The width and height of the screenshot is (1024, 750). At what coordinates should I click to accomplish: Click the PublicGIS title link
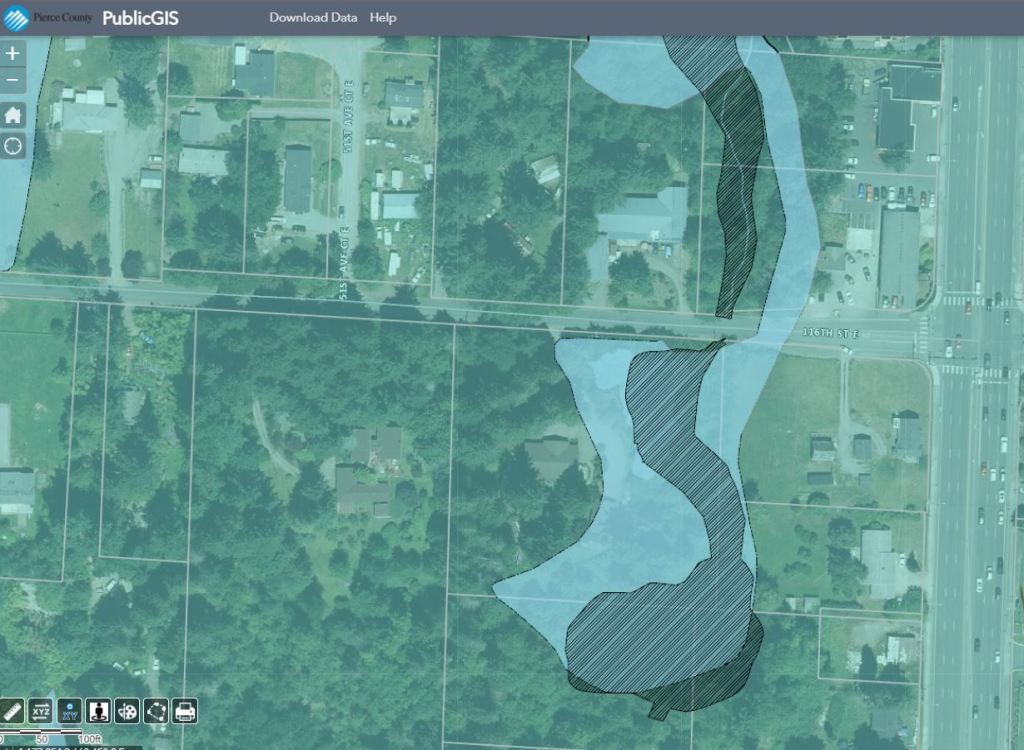(x=140, y=18)
